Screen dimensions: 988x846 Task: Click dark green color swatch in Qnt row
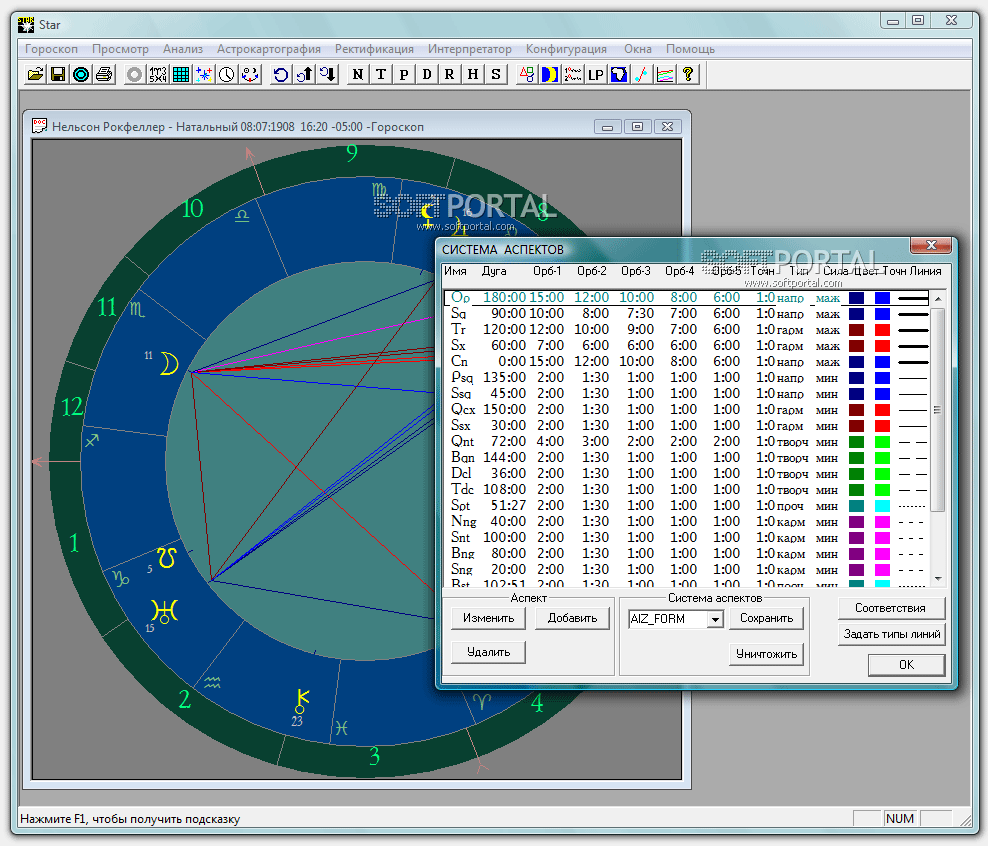[856, 442]
